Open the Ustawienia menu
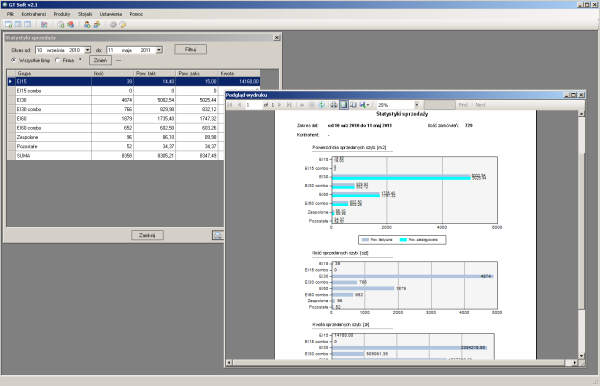Image resolution: width=600 pixels, height=386 pixels. 111,14
